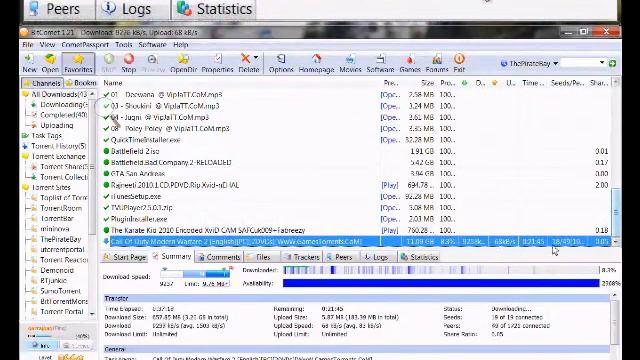Select the QuickTimeInstaller.exe task row
The width and height of the screenshot is (640, 360).
pos(356,140)
